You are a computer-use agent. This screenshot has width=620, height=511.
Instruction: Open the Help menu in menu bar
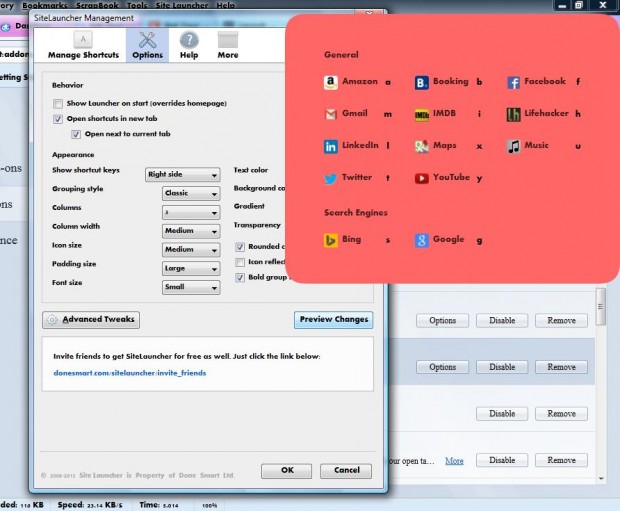[x=225, y=5]
